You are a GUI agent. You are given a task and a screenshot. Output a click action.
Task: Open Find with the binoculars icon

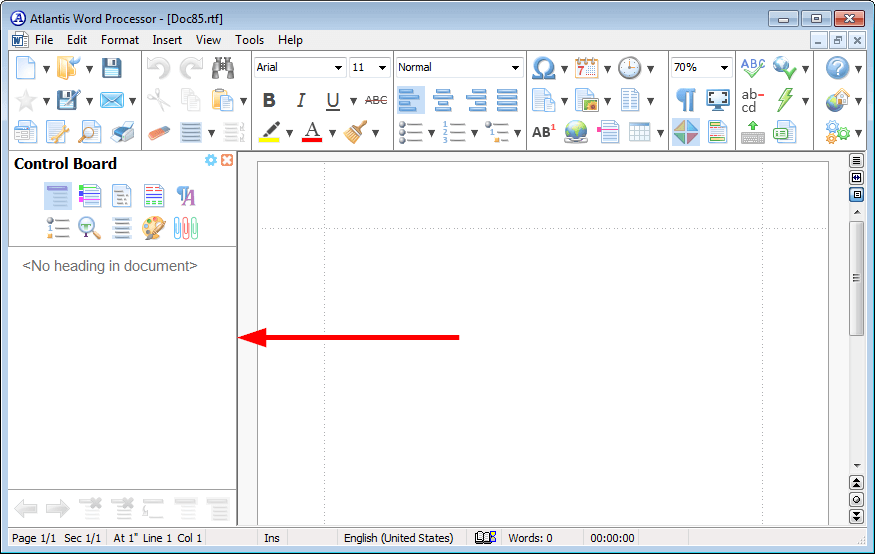coord(222,68)
